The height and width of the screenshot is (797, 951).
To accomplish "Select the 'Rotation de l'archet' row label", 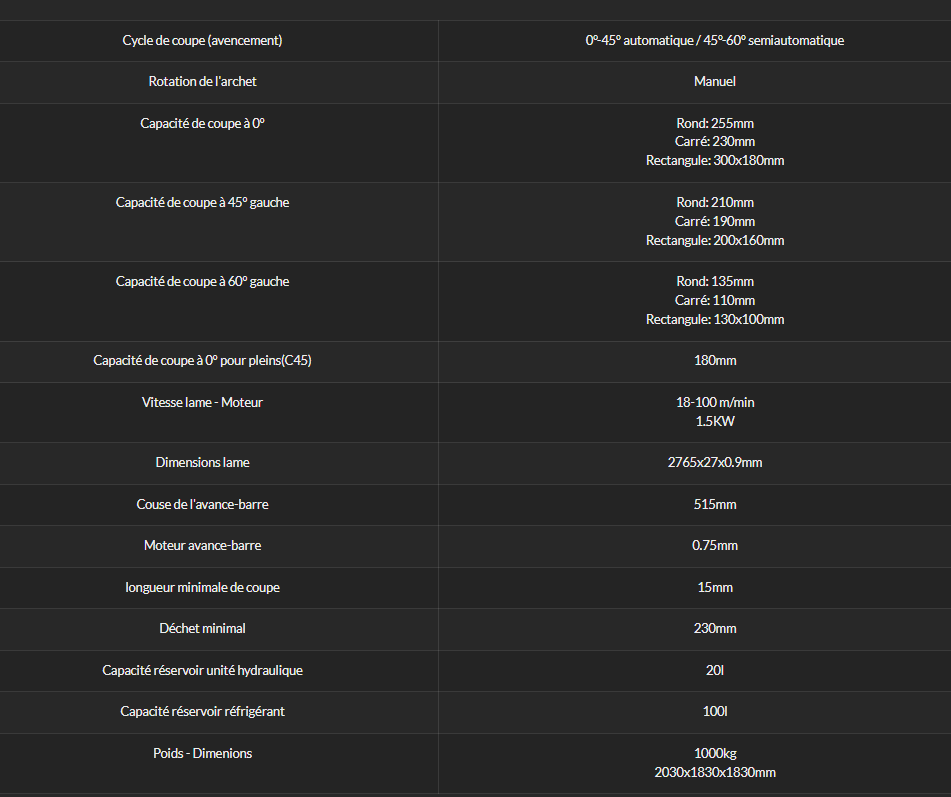I will [202, 81].
